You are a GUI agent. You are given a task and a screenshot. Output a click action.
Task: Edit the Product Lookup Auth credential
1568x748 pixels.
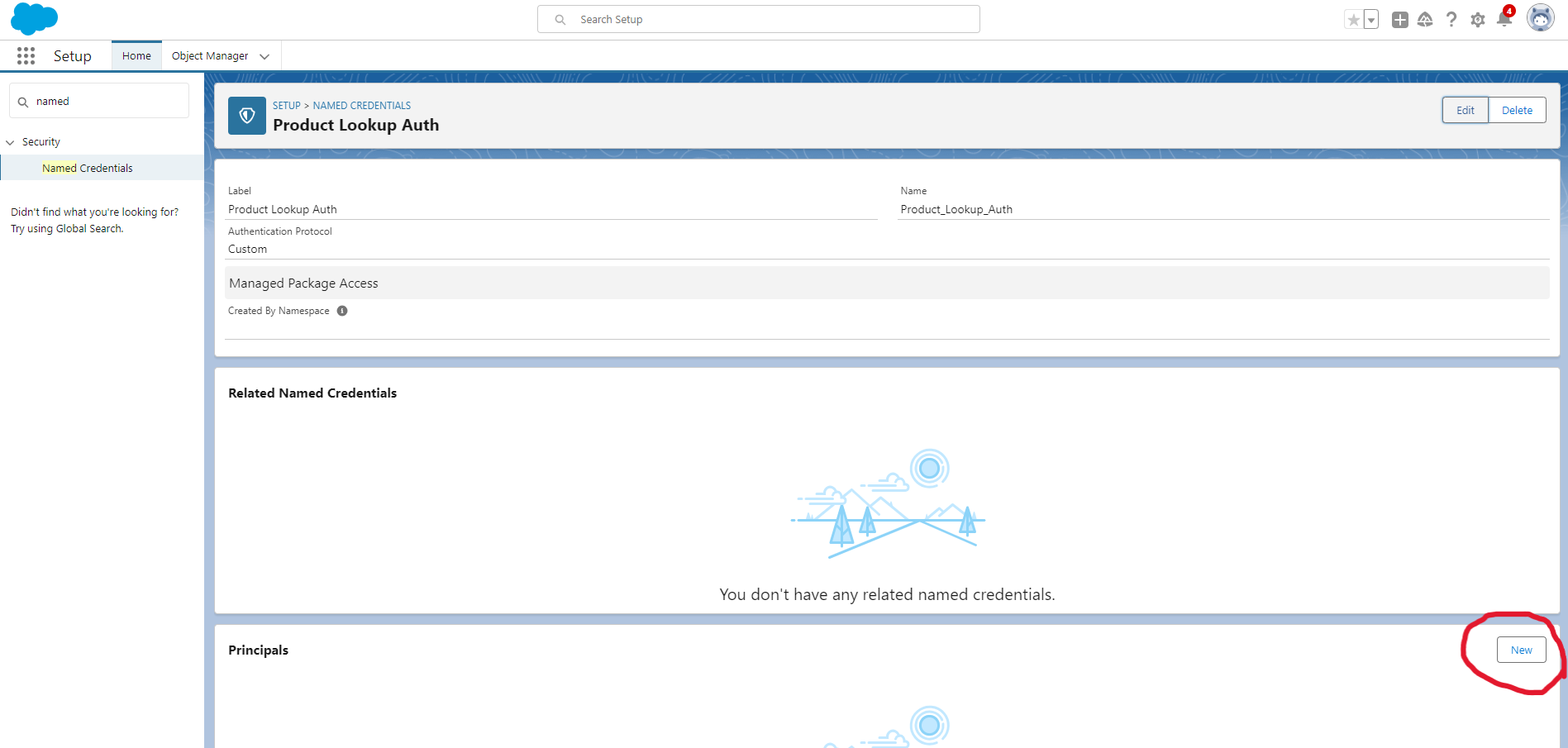[1464, 109]
